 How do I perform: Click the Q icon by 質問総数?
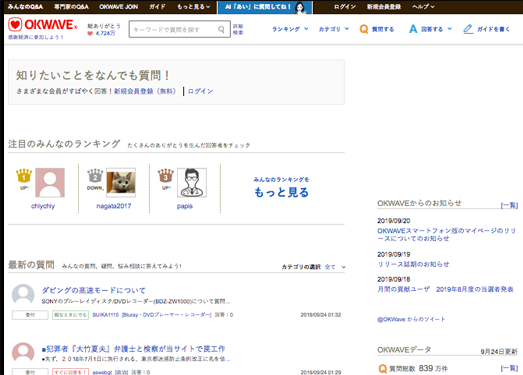(383, 369)
